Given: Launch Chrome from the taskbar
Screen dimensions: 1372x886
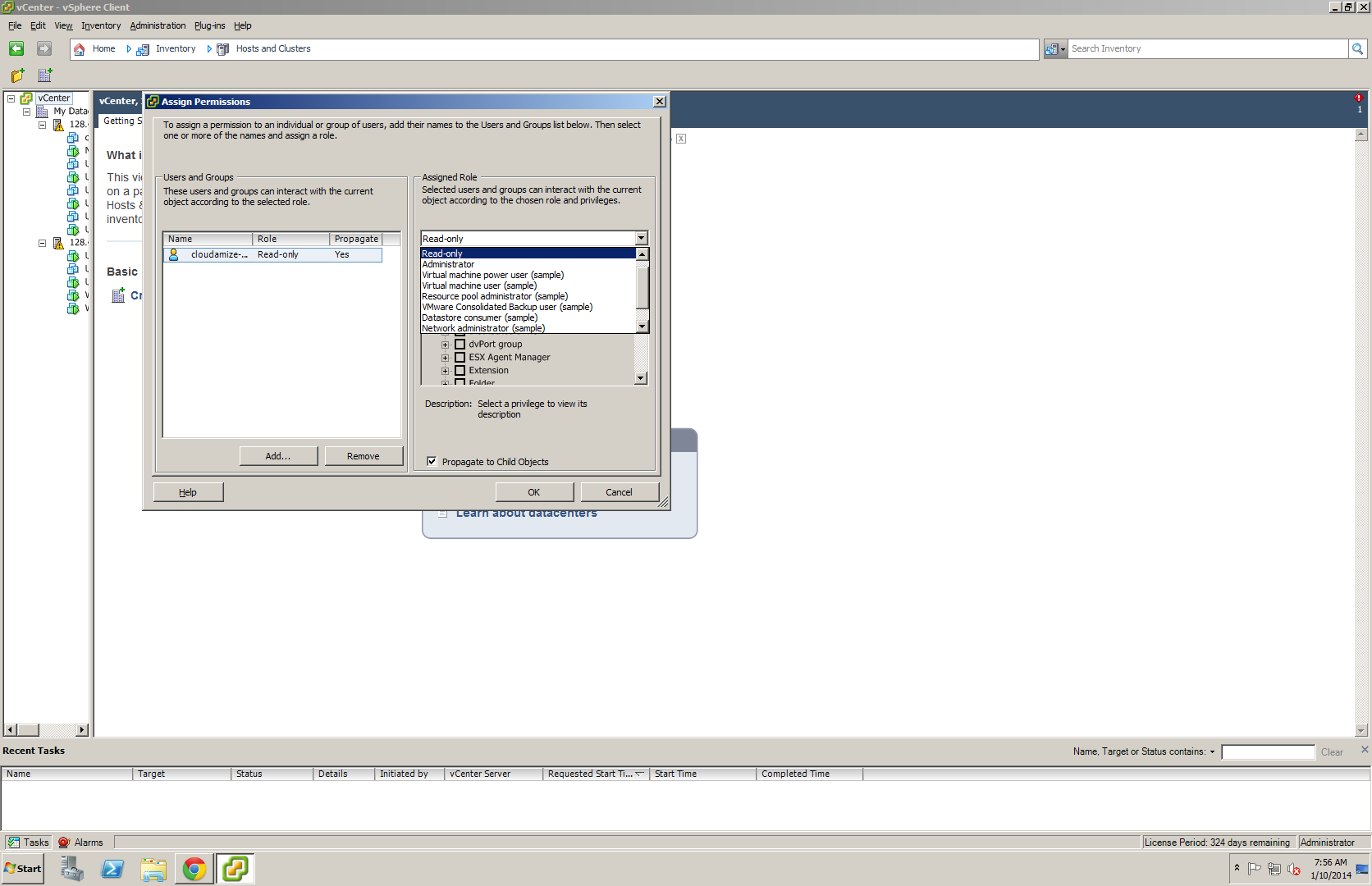Looking at the screenshot, I should click(x=194, y=868).
